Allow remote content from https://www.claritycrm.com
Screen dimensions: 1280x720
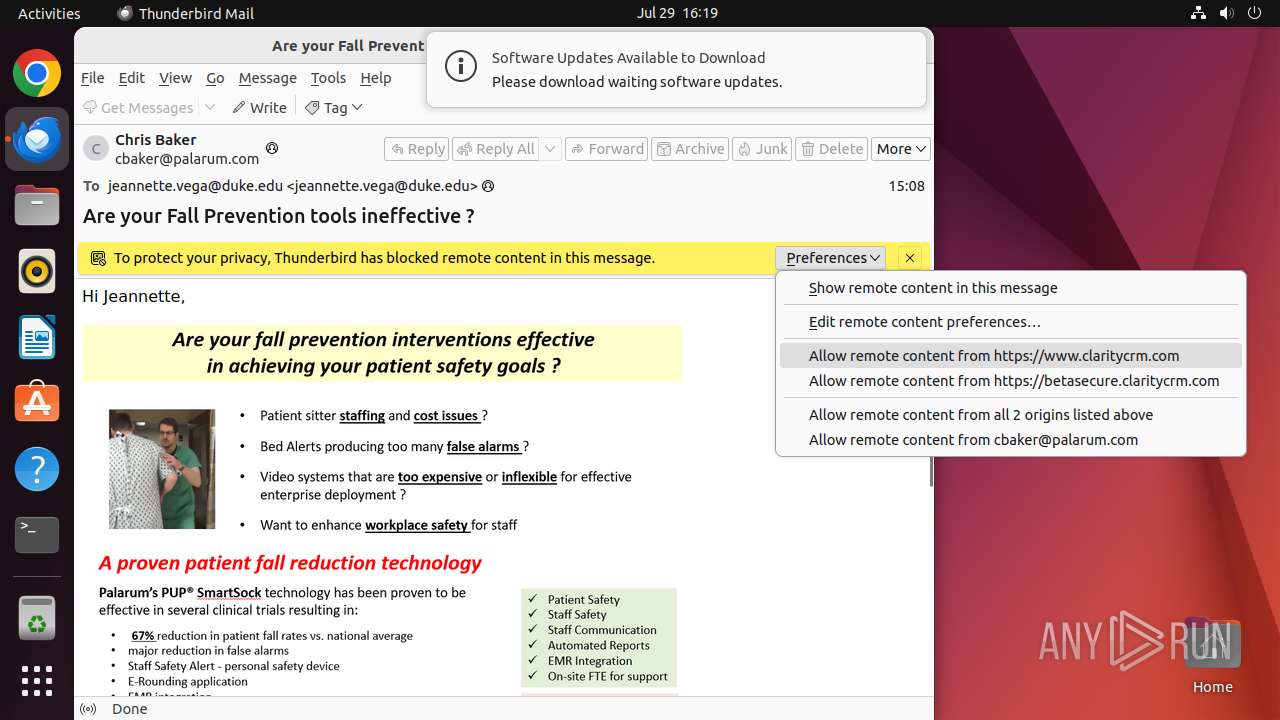(1010, 356)
